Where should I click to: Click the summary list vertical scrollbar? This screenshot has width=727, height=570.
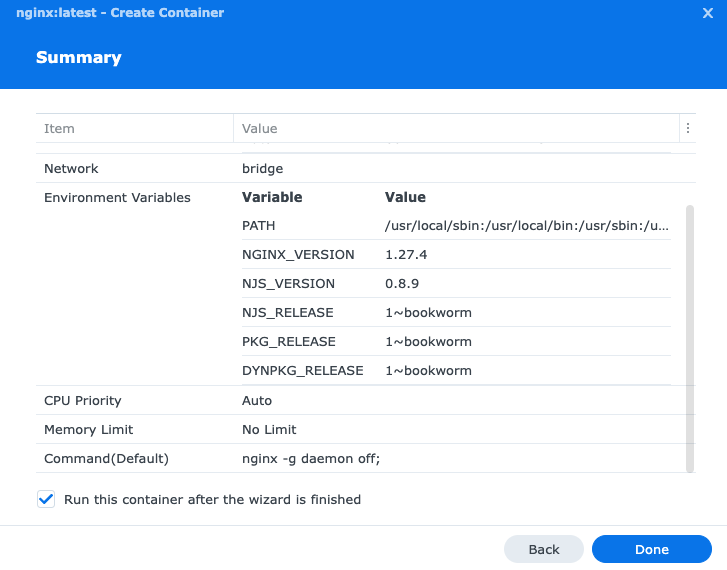pos(690,339)
